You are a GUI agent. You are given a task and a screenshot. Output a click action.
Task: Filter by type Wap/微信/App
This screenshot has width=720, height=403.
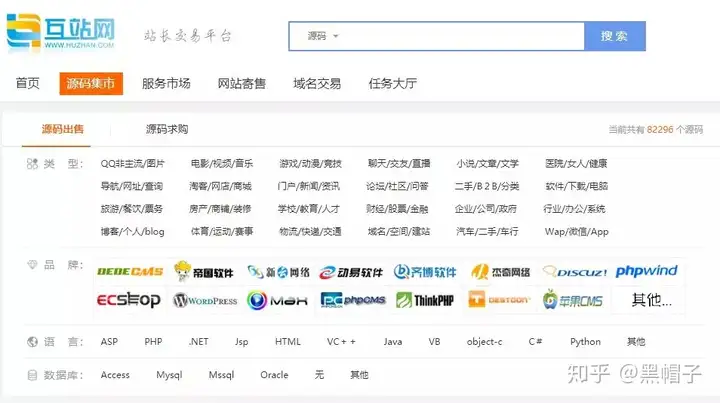coord(577,232)
